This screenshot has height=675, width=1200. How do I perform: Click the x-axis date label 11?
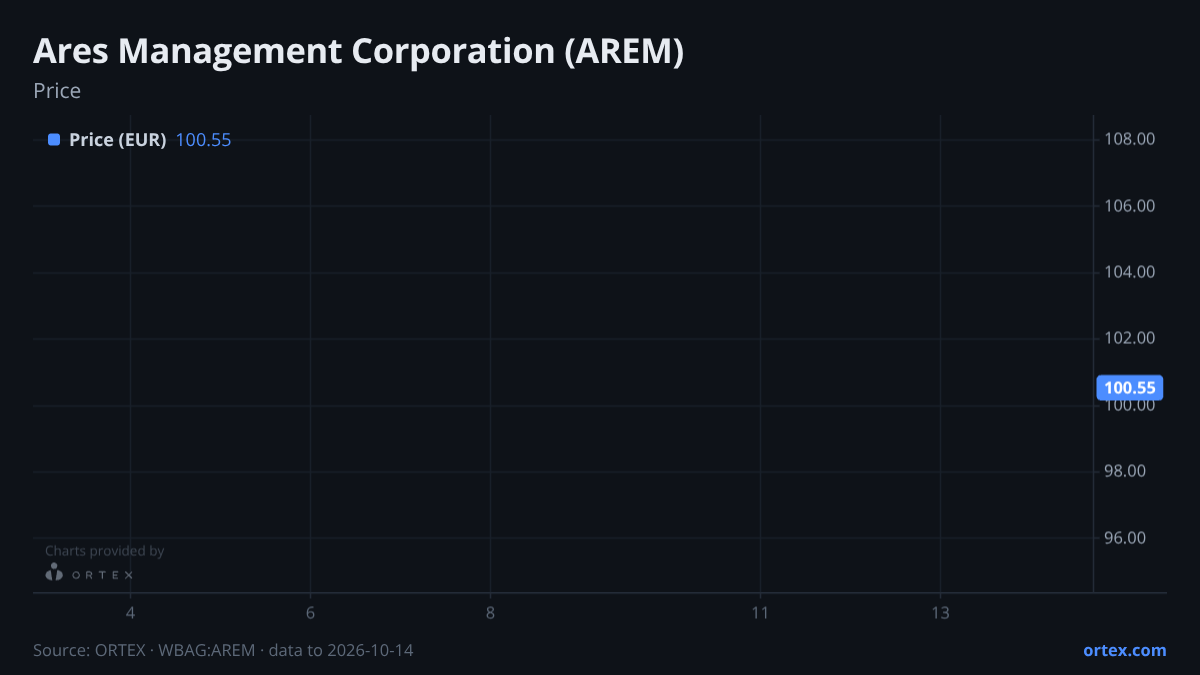[760, 613]
